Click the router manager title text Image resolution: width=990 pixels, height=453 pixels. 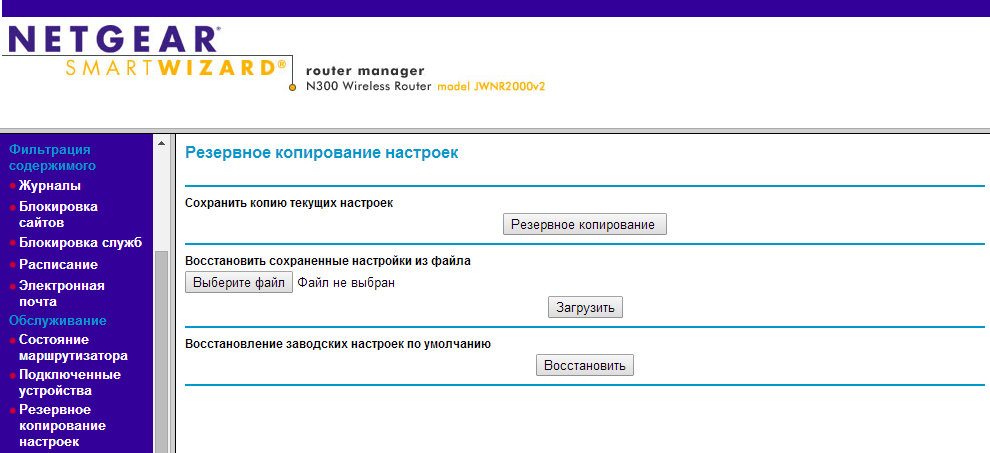(x=365, y=71)
